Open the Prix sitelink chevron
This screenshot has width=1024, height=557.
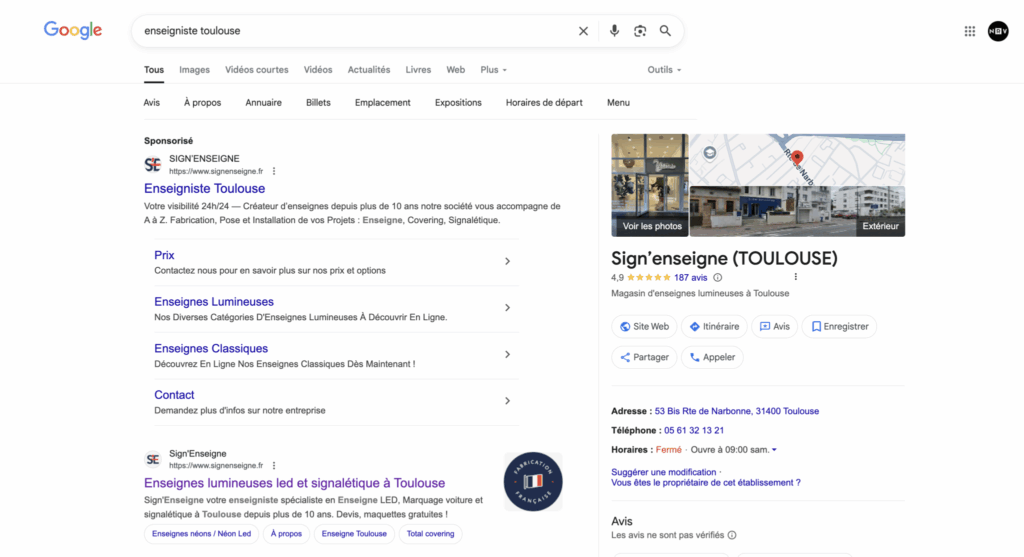pyautogui.click(x=507, y=261)
